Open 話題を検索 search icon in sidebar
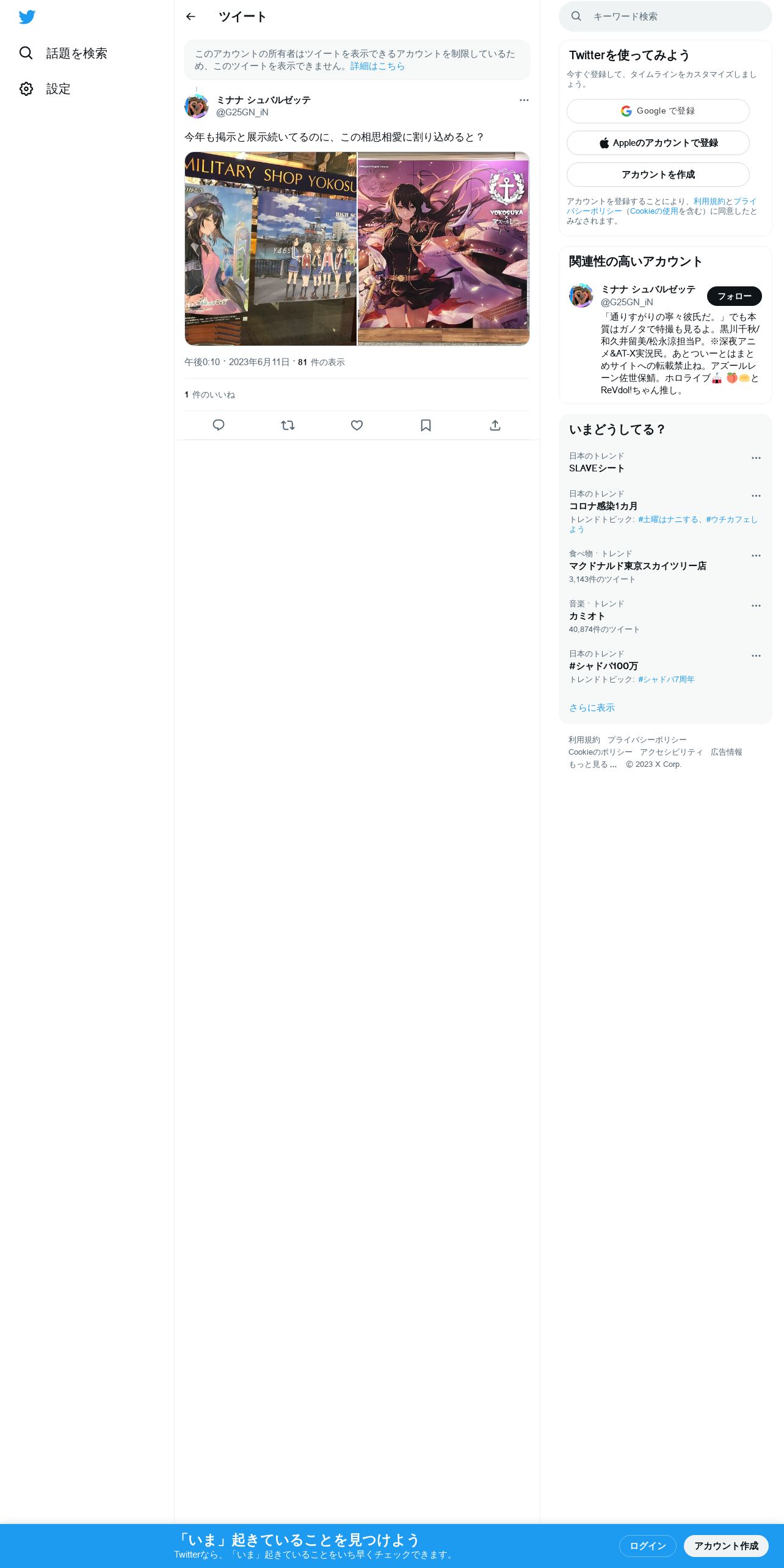The height and width of the screenshot is (1568, 784). 26,53
